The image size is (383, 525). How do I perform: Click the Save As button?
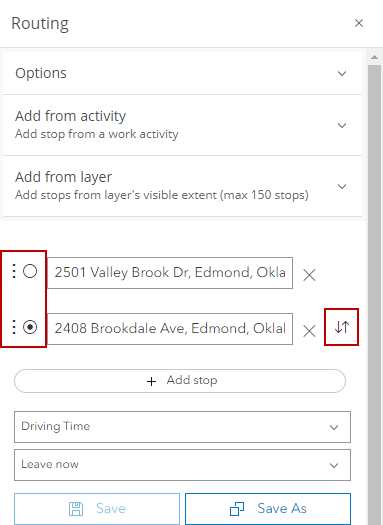268,509
